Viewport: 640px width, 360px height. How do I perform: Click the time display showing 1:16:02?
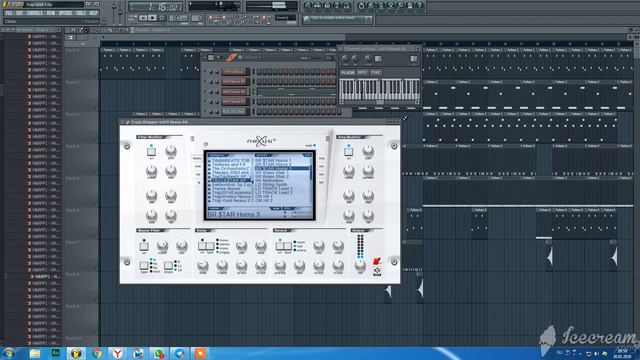(x=155, y=7)
